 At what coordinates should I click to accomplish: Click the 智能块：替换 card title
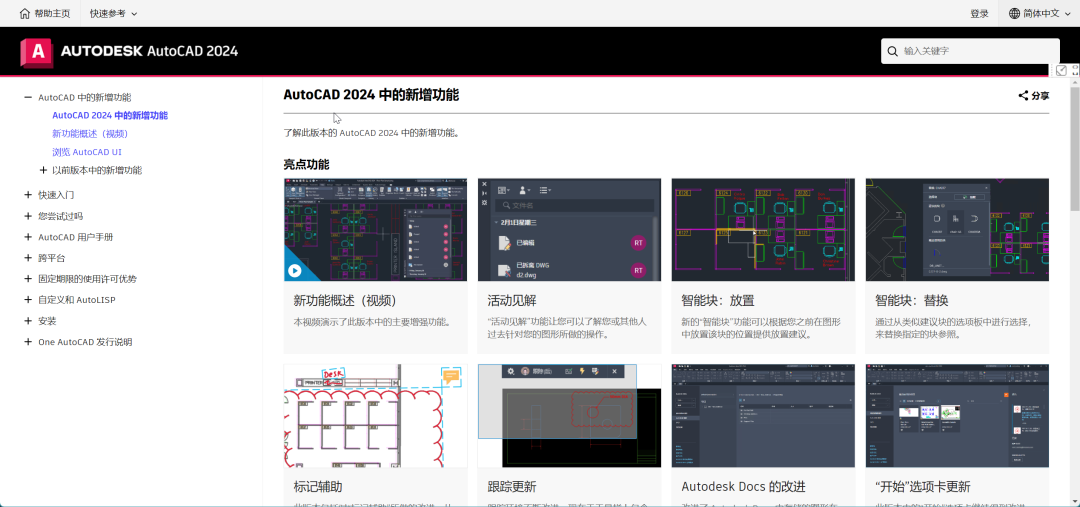(x=912, y=301)
